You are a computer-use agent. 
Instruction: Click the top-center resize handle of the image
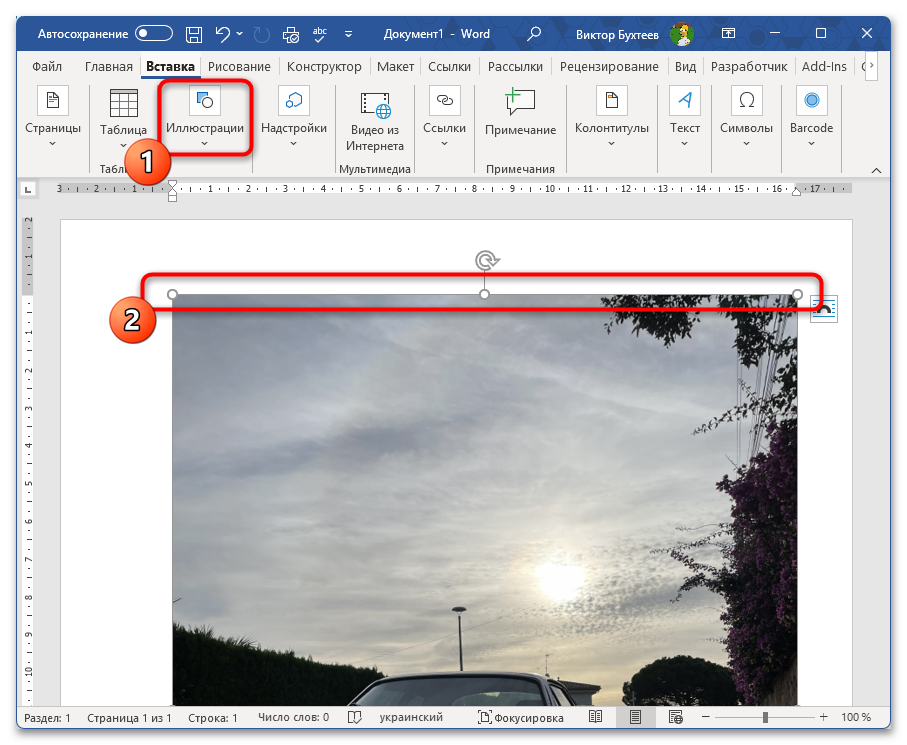[485, 295]
